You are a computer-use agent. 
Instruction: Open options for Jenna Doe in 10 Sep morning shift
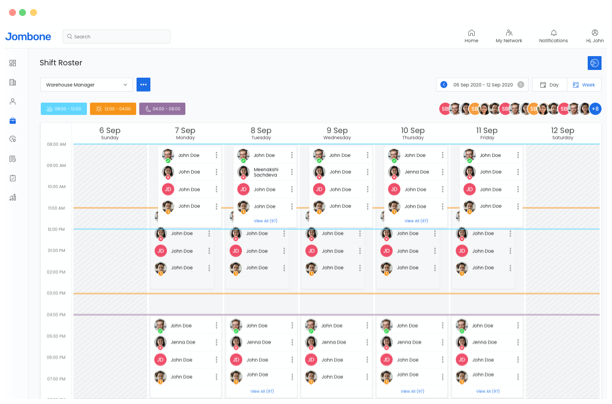coord(443,172)
